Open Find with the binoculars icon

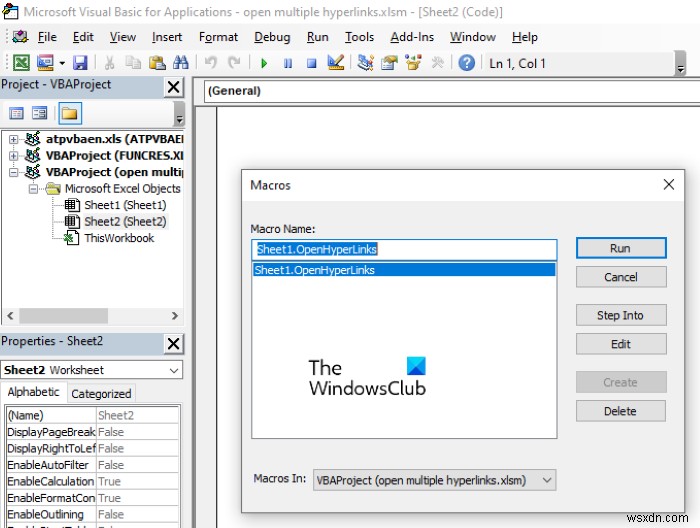coord(180,62)
